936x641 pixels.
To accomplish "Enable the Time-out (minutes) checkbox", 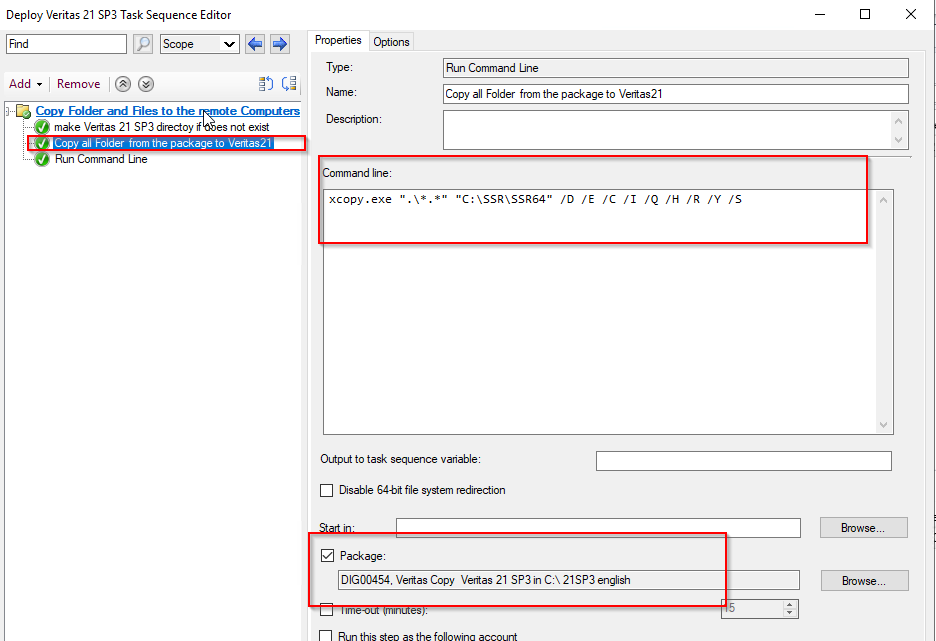I will (x=327, y=610).
